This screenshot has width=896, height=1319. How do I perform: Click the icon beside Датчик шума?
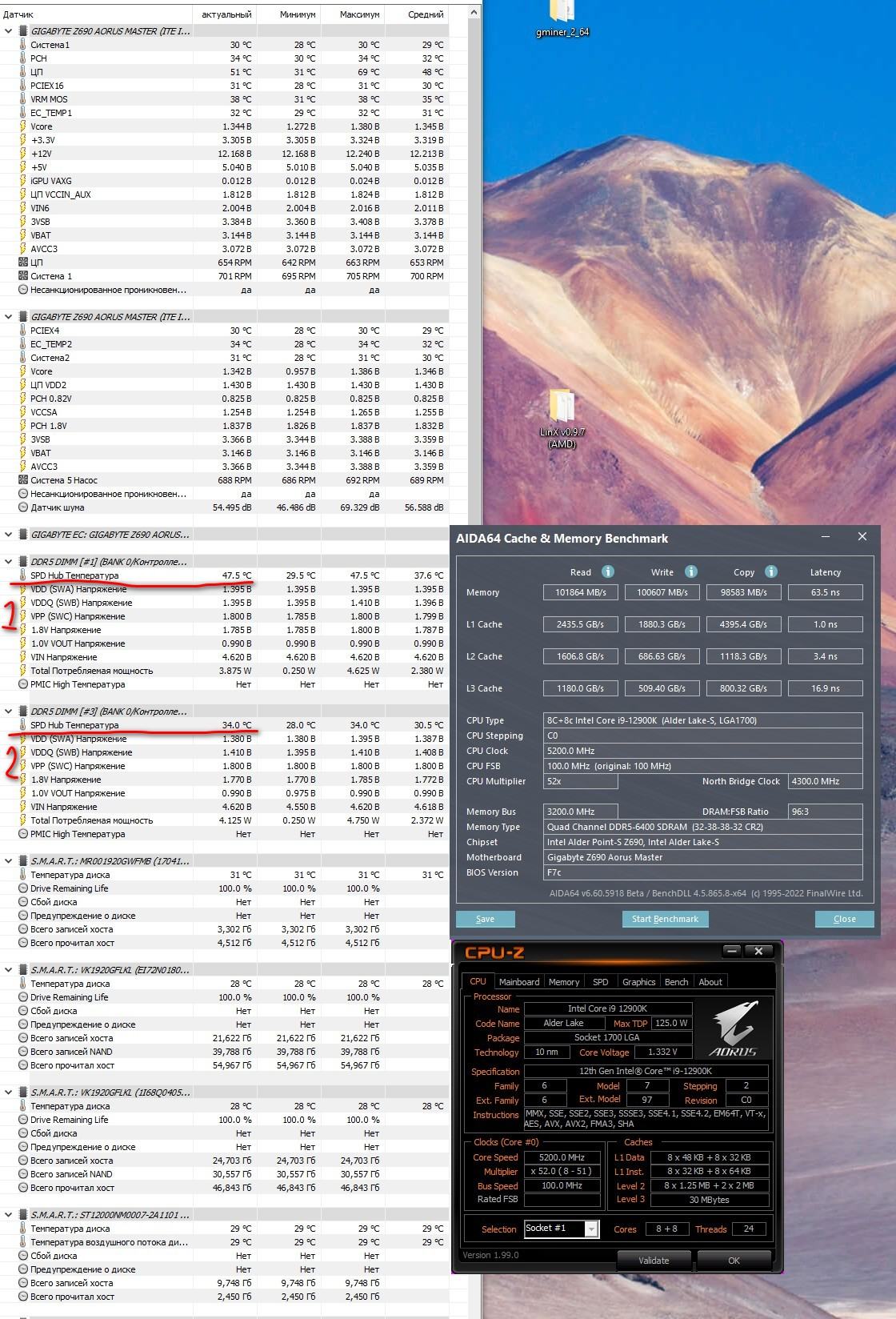pos(22,507)
